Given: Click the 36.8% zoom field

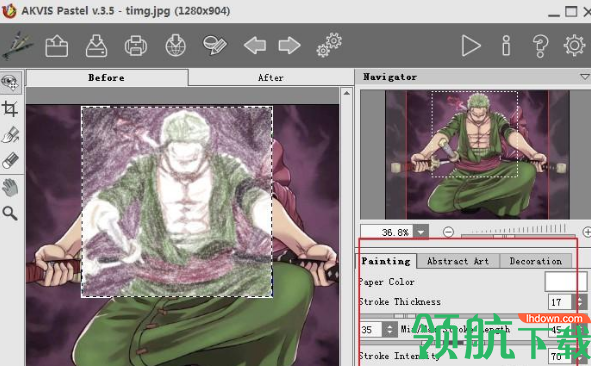Looking at the screenshot, I should click(387, 232).
